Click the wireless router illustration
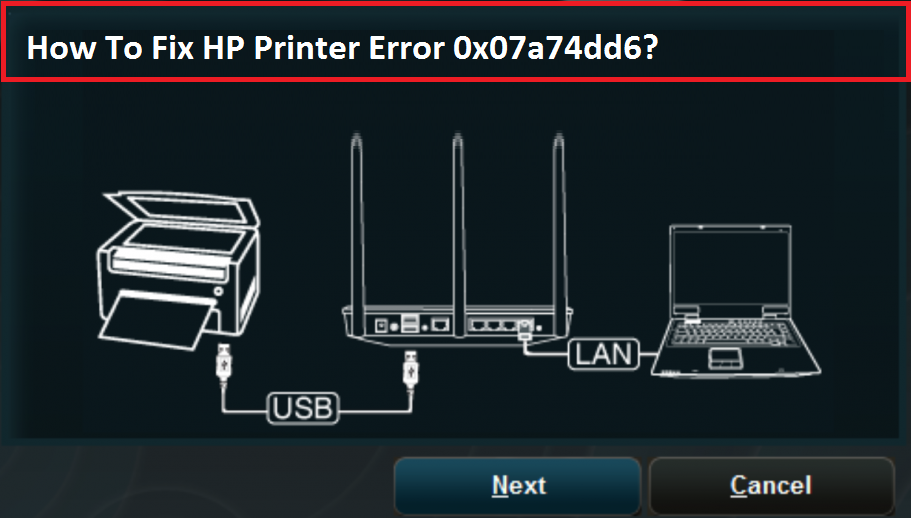This screenshot has width=911, height=518. (458, 239)
